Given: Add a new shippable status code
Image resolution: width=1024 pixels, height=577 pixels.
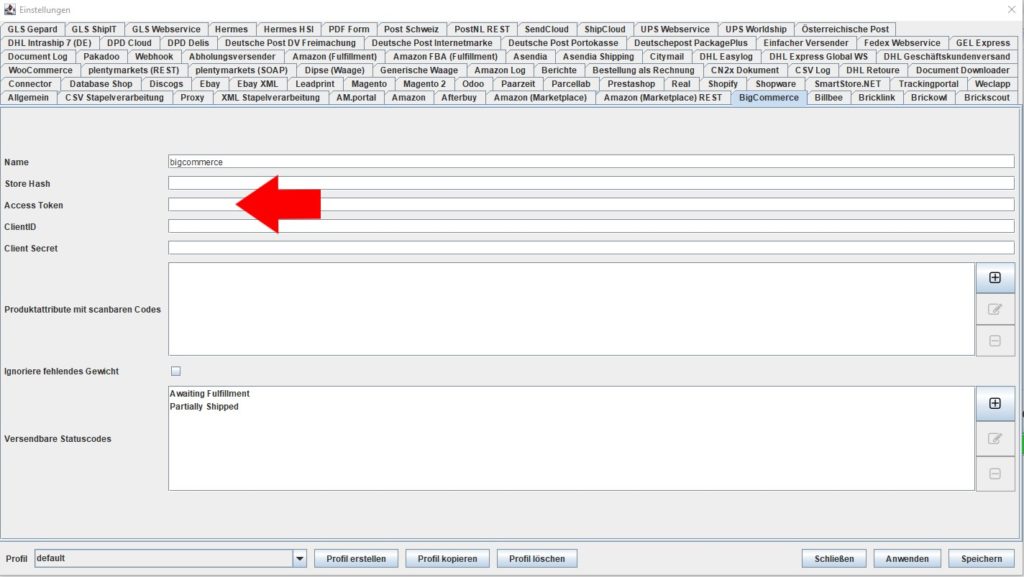Looking at the screenshot, I should pos(995,403).
